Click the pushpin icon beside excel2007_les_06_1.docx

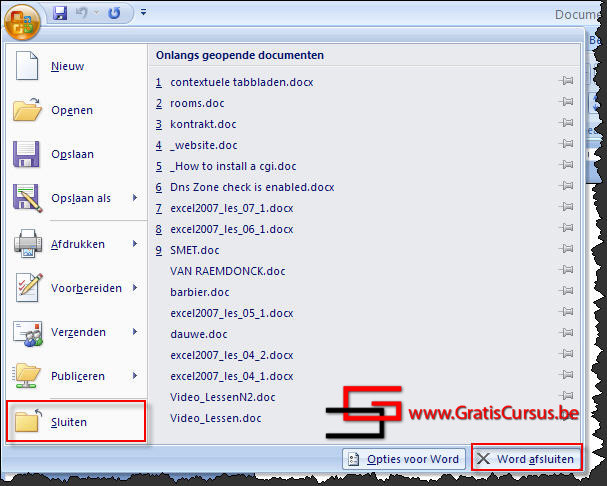[566, 228]
